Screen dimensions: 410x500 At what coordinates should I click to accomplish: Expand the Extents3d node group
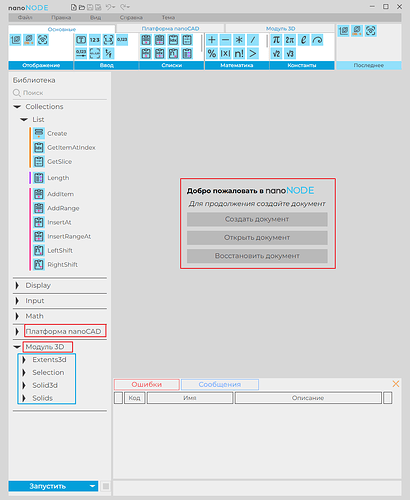24,360
